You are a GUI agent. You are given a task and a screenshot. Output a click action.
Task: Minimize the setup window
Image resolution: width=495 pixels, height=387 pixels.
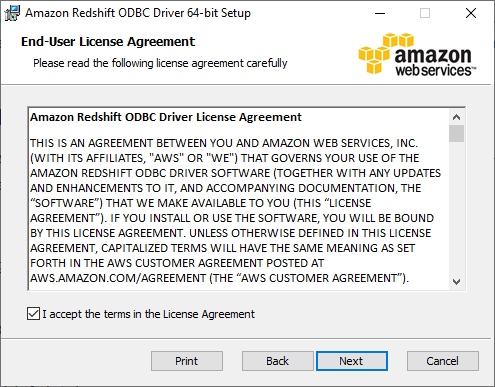[x=380, y=13]
